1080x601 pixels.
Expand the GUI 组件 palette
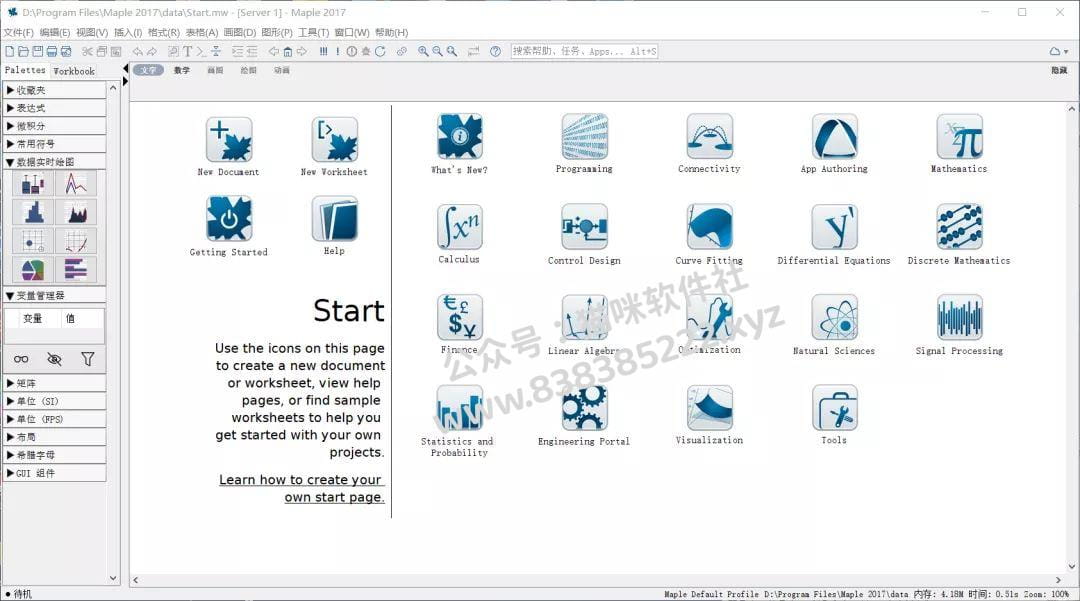point(54,473)
